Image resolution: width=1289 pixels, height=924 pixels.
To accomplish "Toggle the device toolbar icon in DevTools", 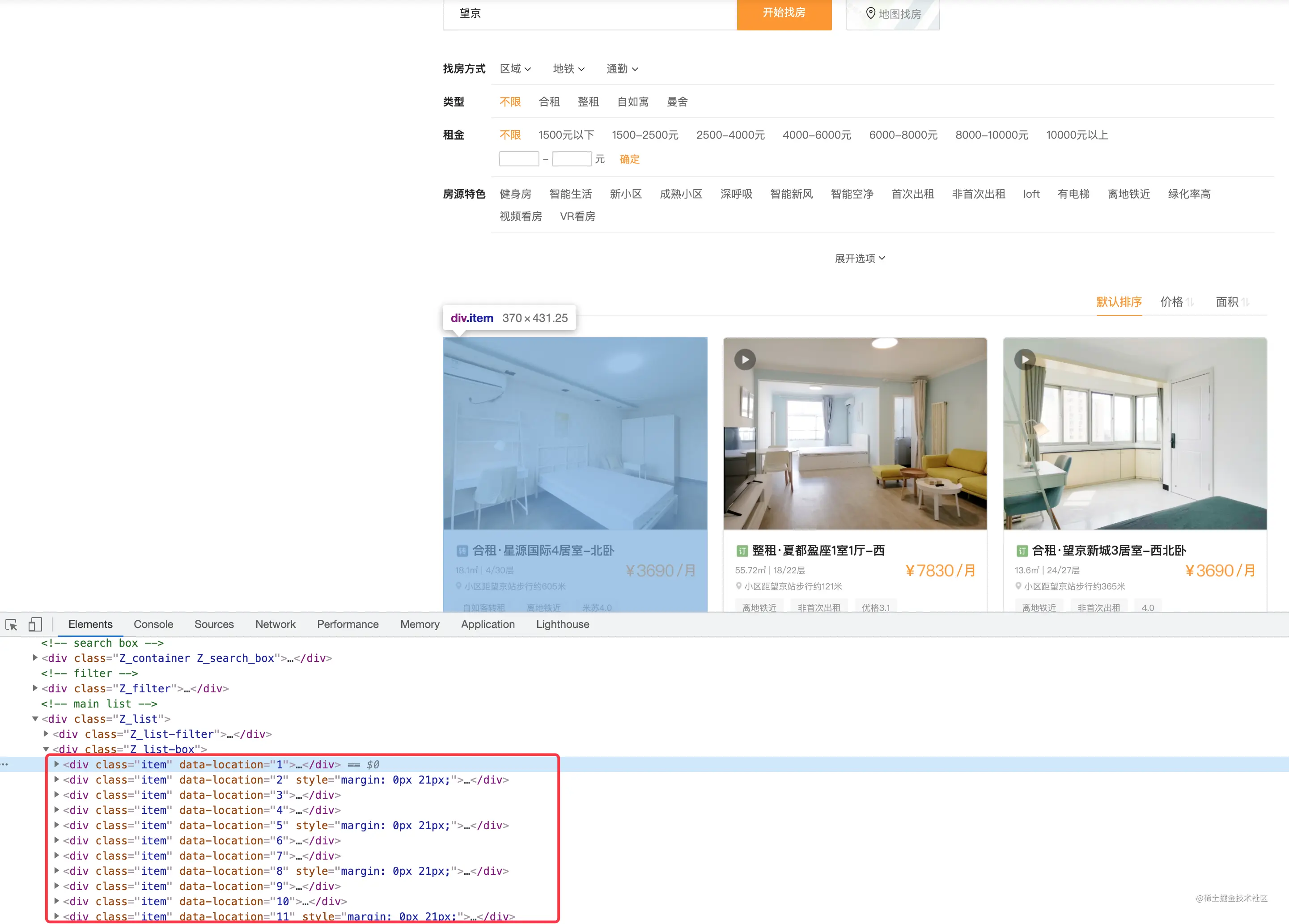I will click(x=35, y=624).
